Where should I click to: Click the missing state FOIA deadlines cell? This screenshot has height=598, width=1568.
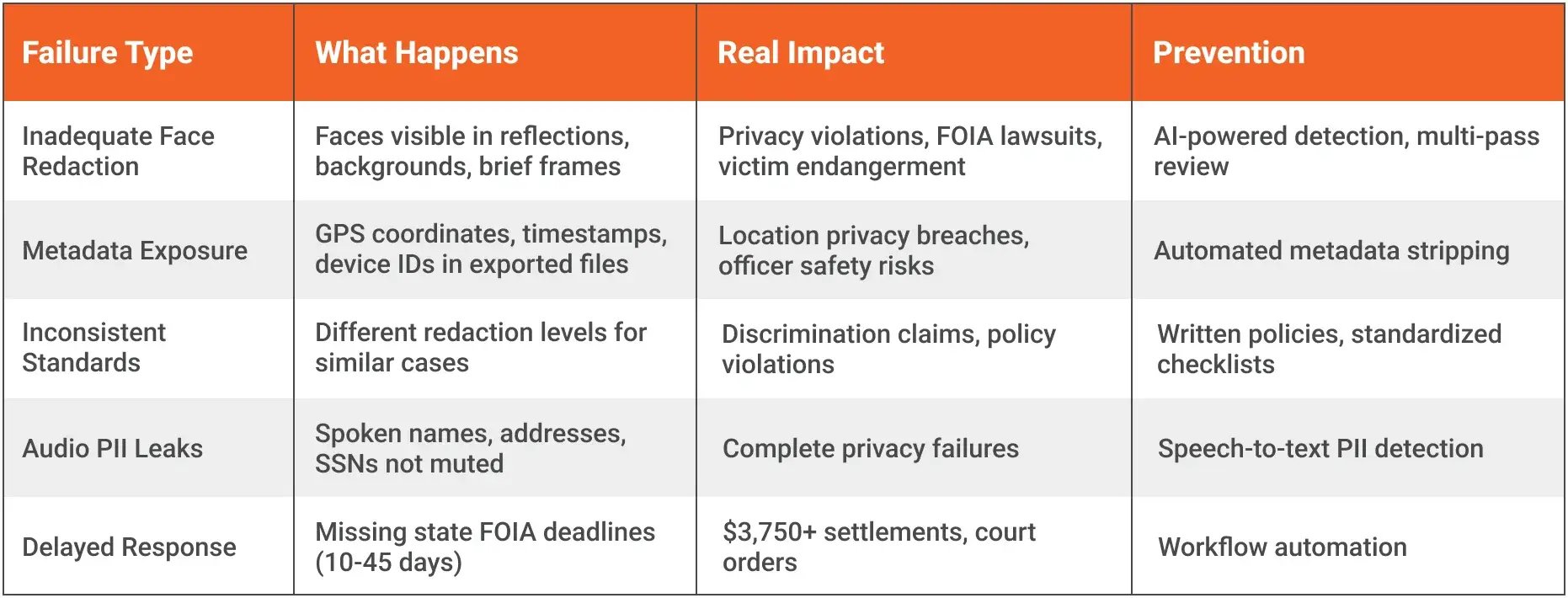[484, 547]
